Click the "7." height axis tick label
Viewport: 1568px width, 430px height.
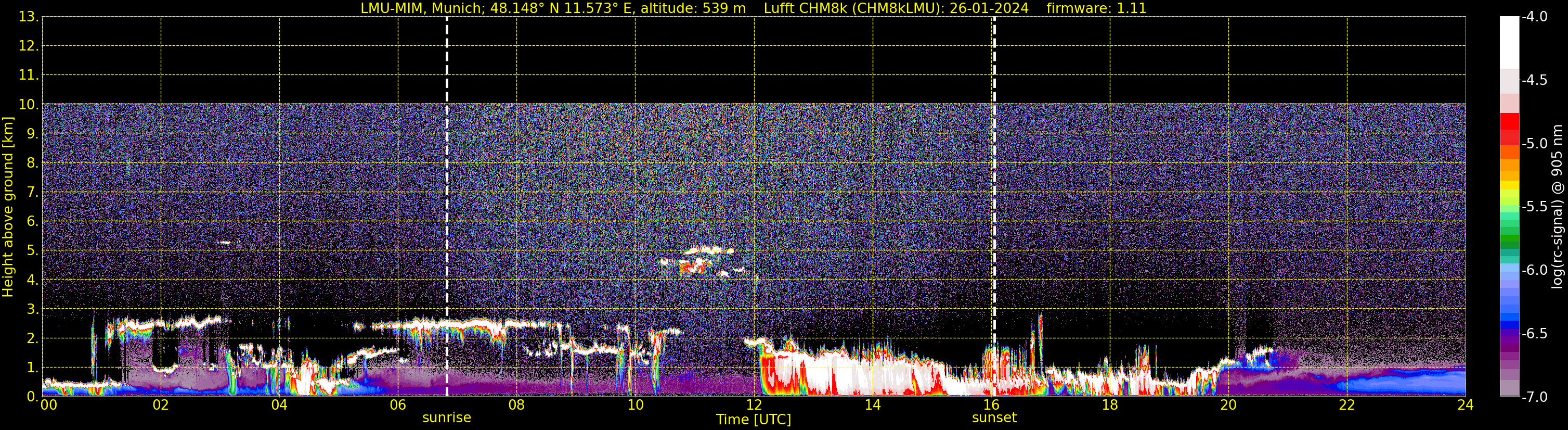point(32,193)
